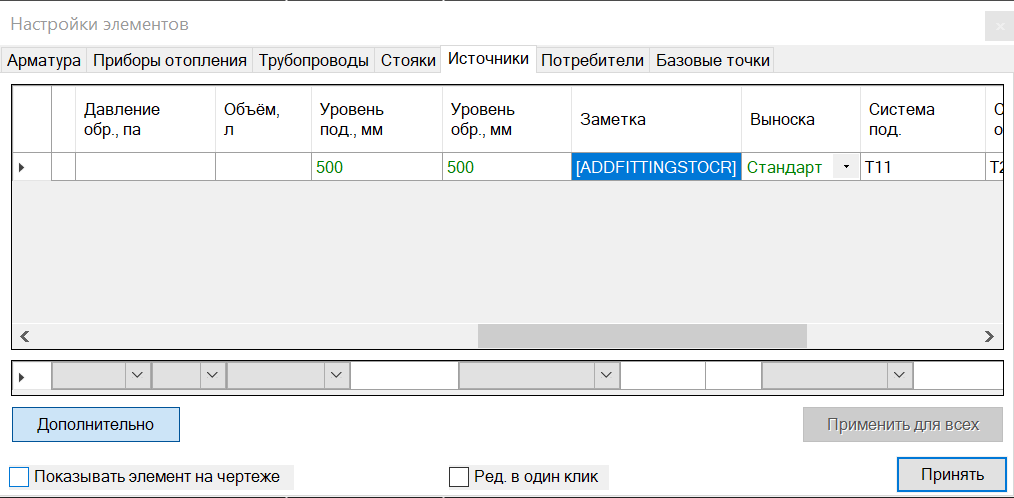1014x498 pixels.
Task: Select the Заметка cell containing [ADDFITTINGSTOCR]
Action: [x=656, y=167]
